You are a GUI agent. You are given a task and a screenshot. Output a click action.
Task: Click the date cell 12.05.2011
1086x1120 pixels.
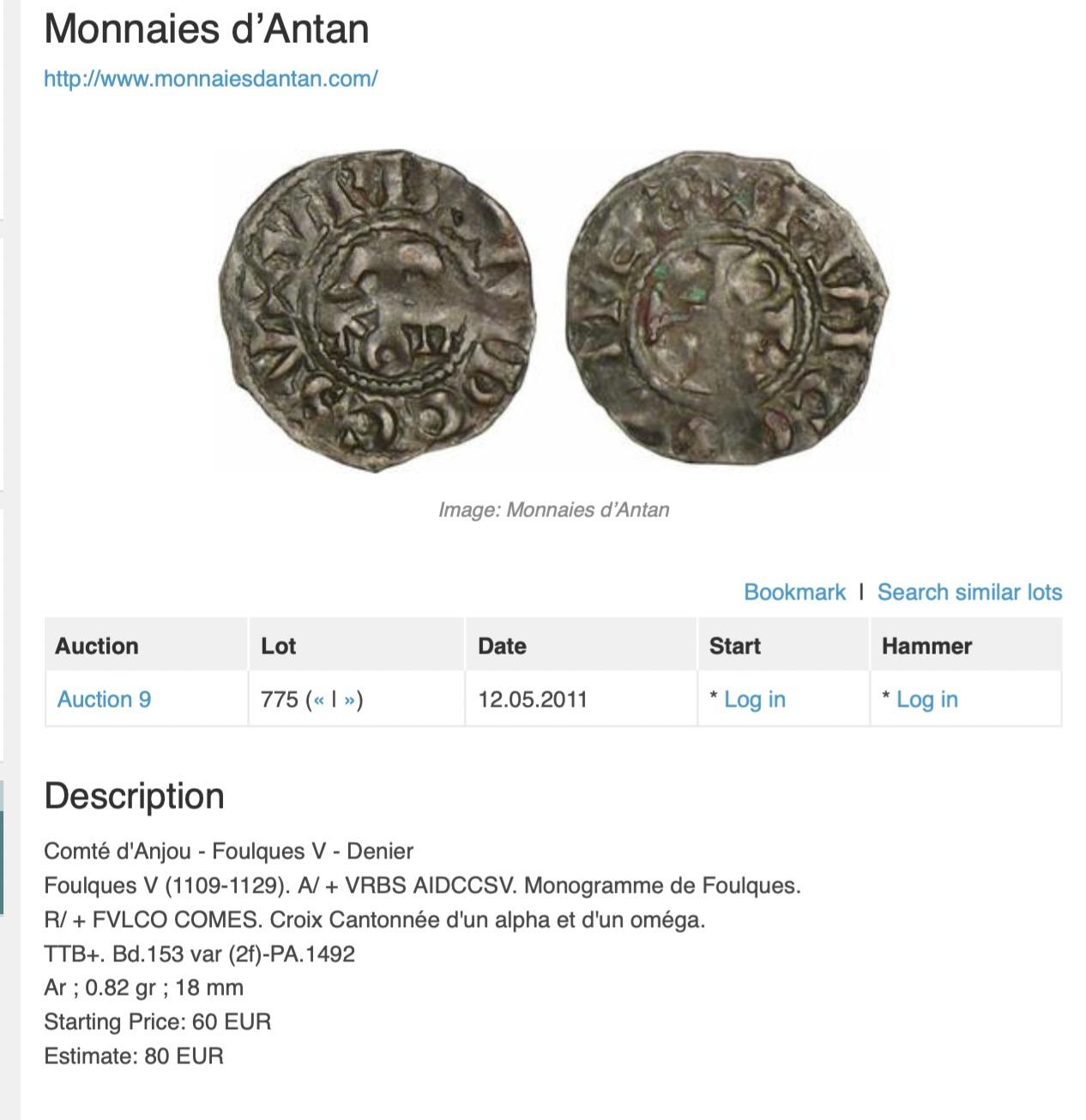coord(533,700)
